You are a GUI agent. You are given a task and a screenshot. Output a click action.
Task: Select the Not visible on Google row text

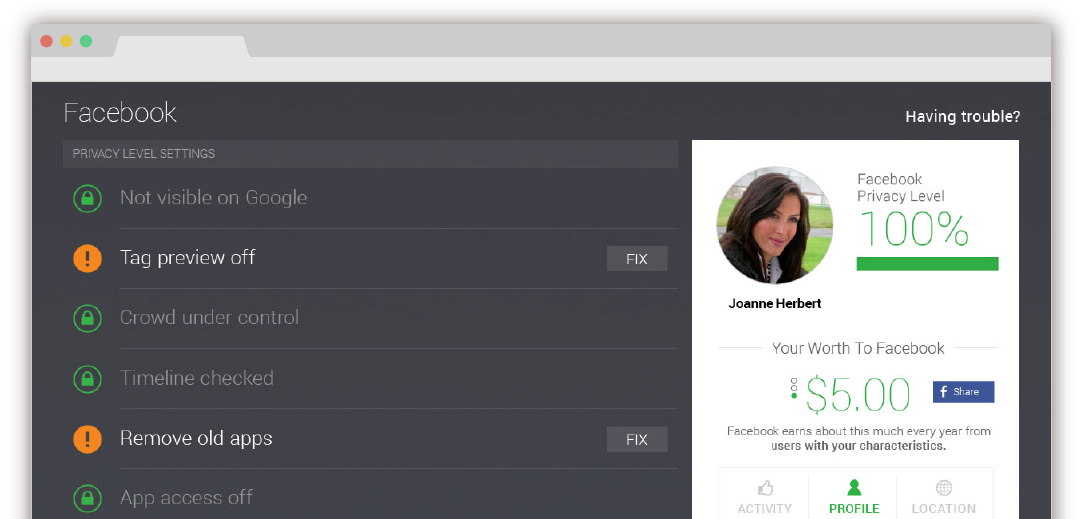[213, 198]
